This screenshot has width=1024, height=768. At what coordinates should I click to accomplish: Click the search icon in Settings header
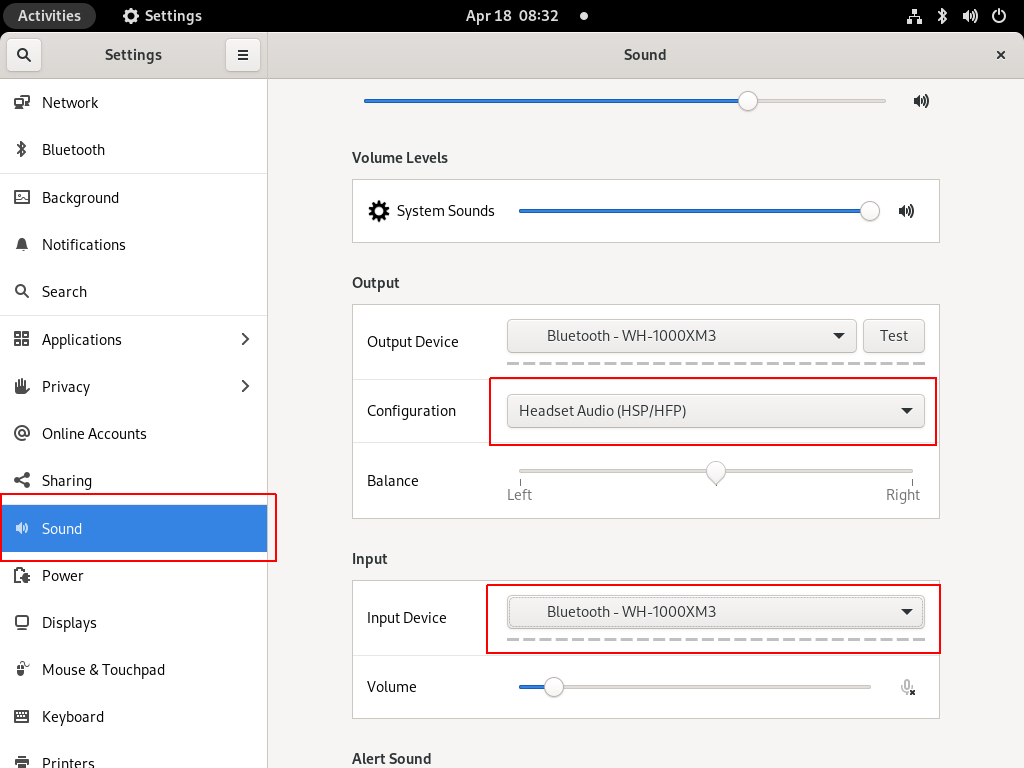[x=24, y=55]
